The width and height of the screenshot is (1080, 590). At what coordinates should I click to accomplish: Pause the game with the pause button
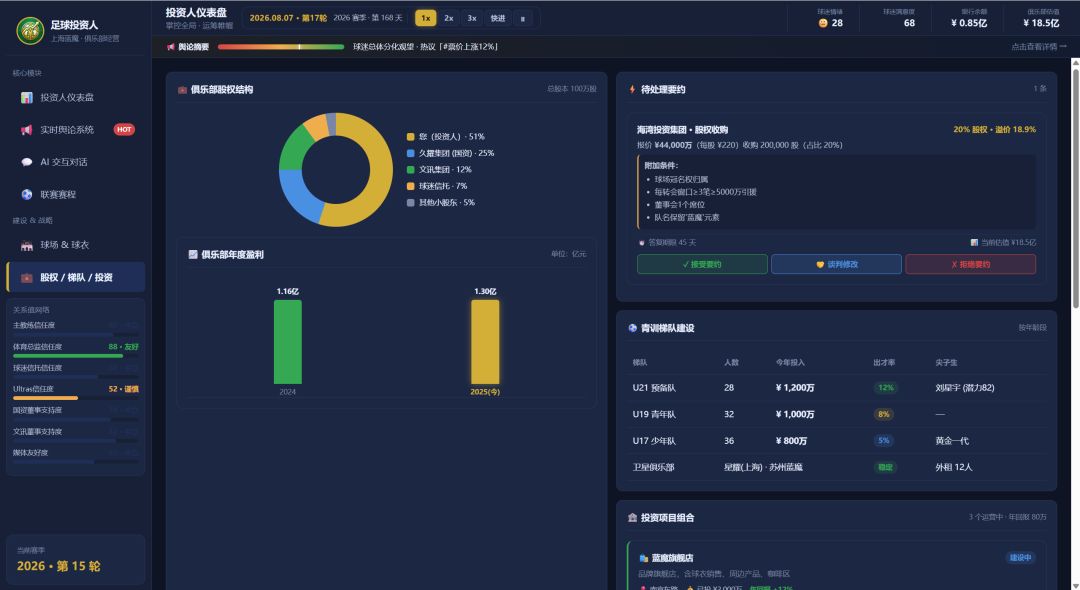tap(523, 19)
